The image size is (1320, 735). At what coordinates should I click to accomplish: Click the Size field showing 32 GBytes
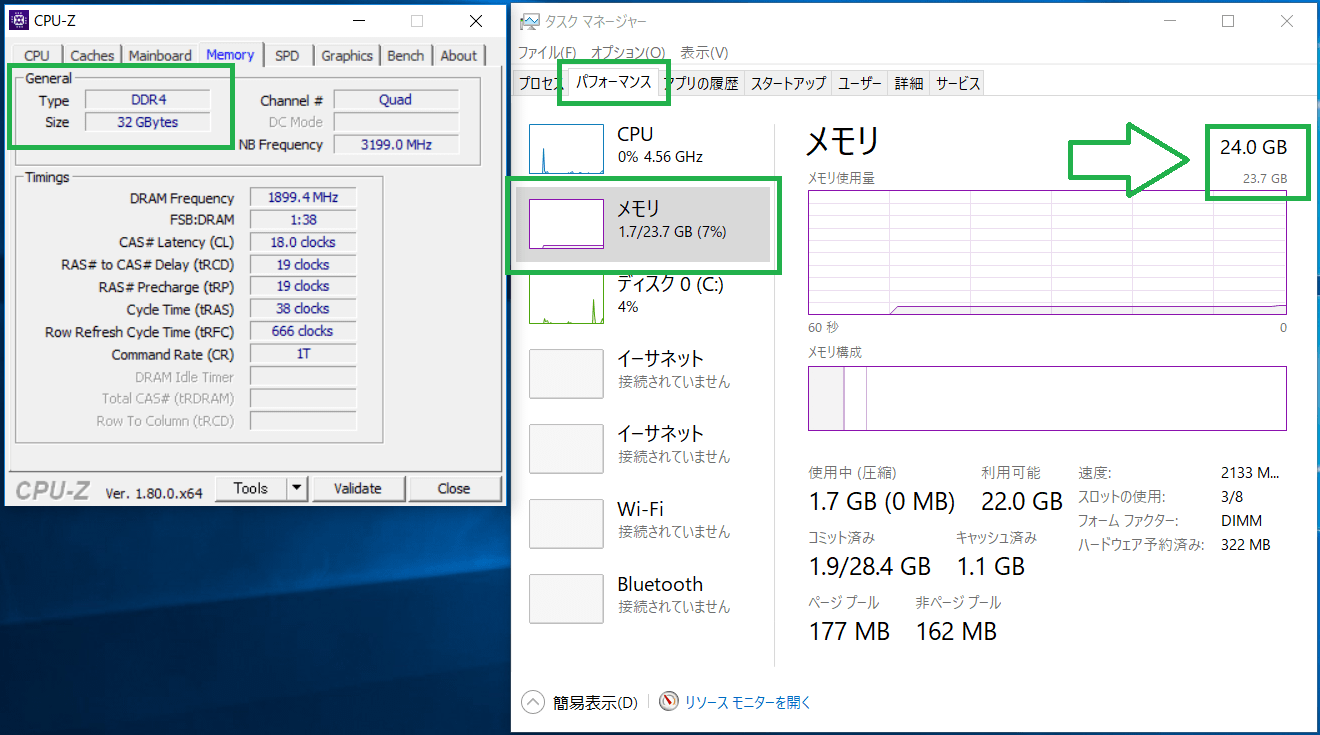click(x=148, y=122)
